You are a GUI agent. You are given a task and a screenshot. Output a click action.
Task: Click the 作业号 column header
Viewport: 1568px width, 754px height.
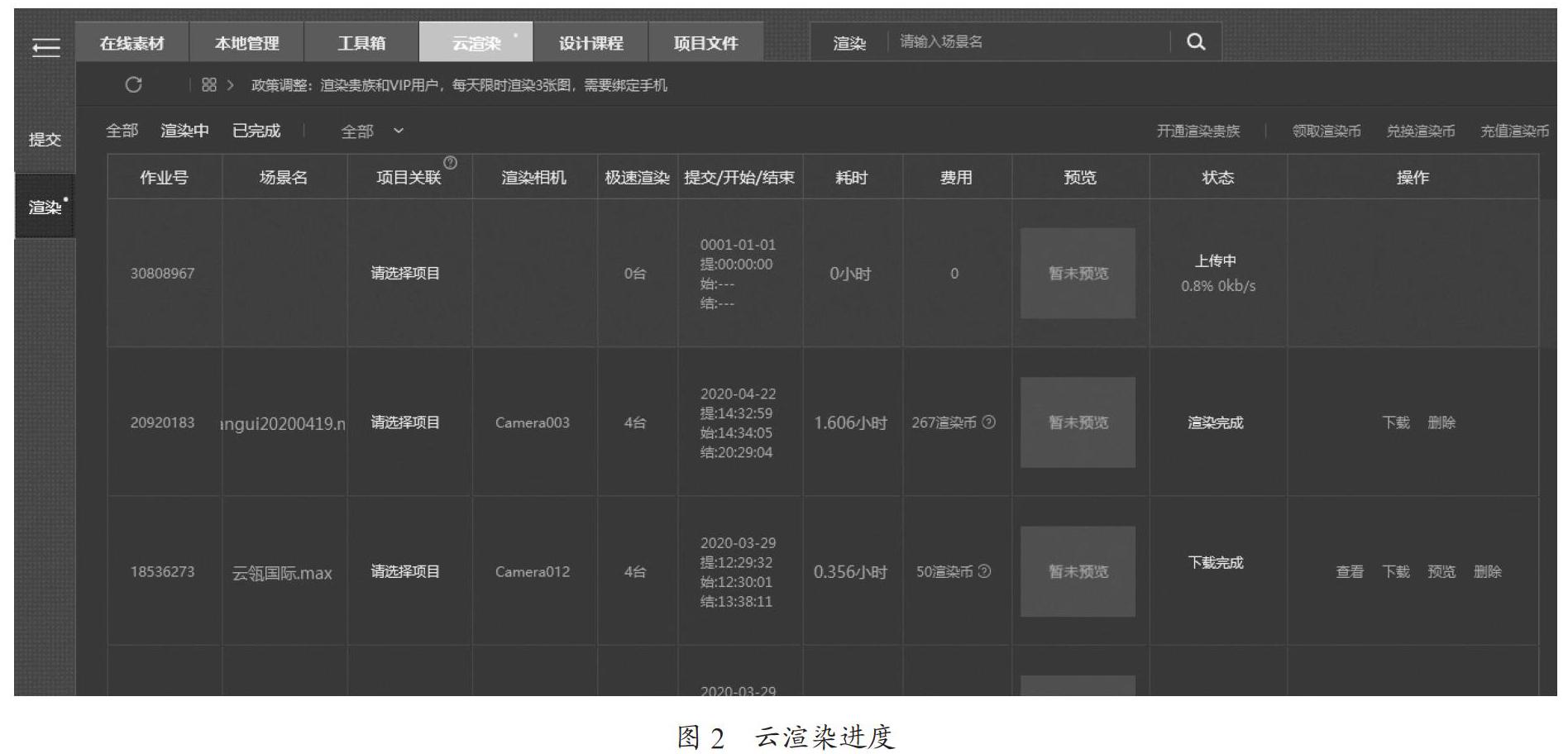click(164, 177)
